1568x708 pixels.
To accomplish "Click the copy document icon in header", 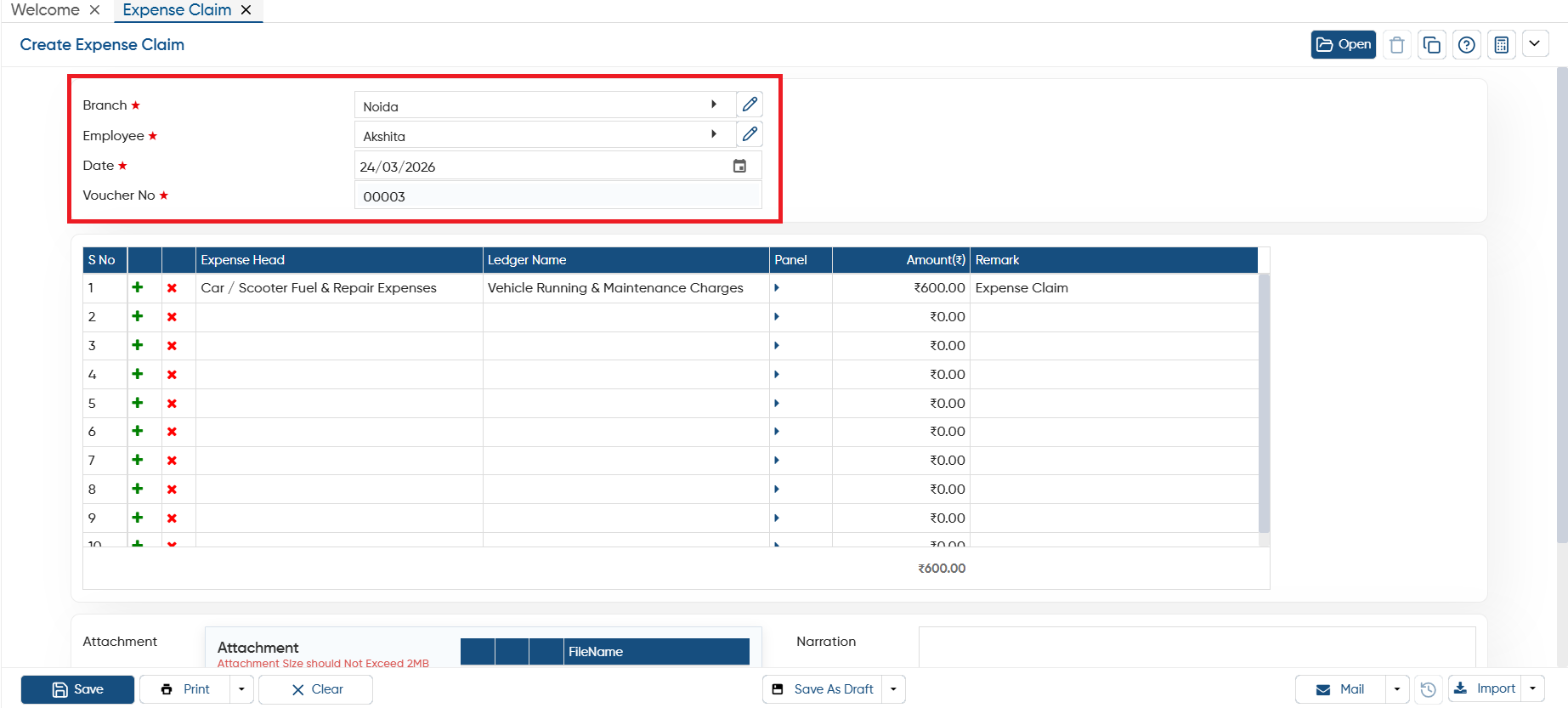I will [1432, 44].
